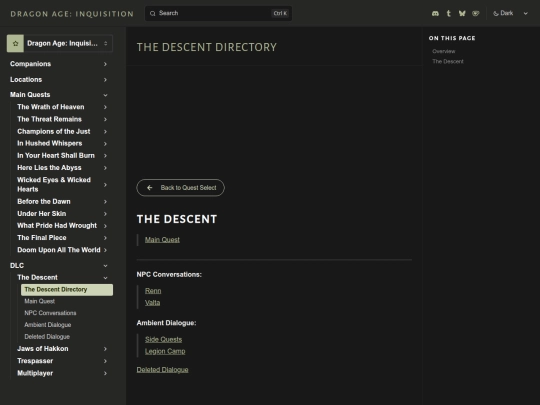Open In Hushed Whispers quest
The image size is (540, 405).
[x=50, y=143]
